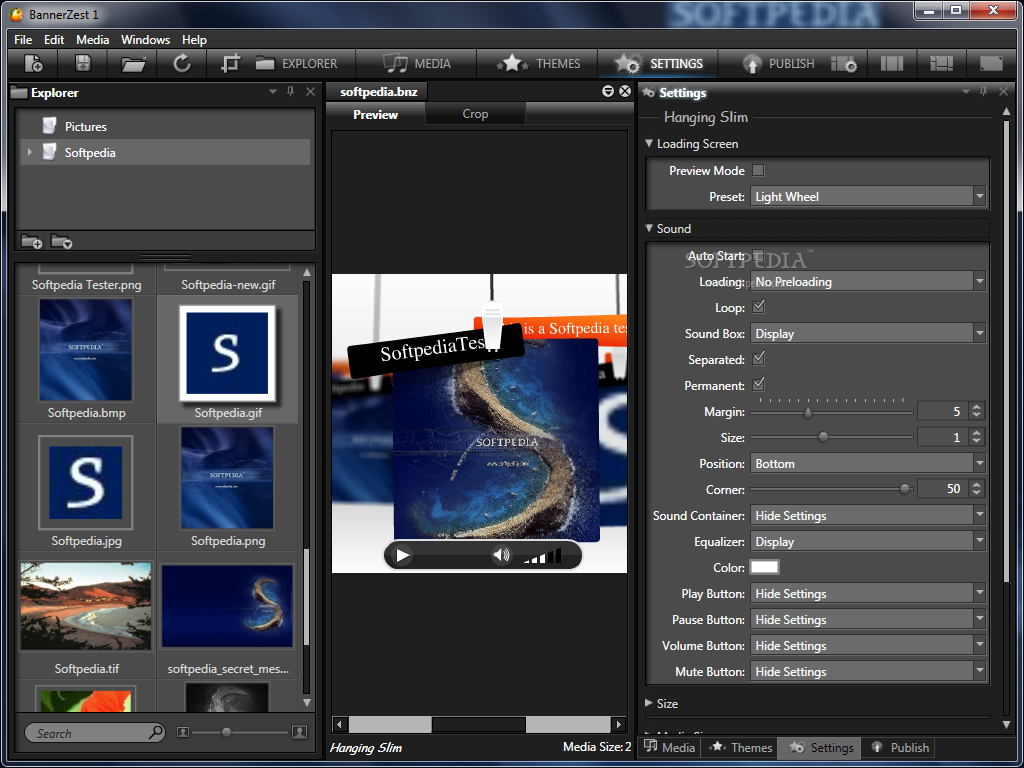Click the publish settings gear icon
This screenshot has height=768, width=1024.
click(844, 64)
